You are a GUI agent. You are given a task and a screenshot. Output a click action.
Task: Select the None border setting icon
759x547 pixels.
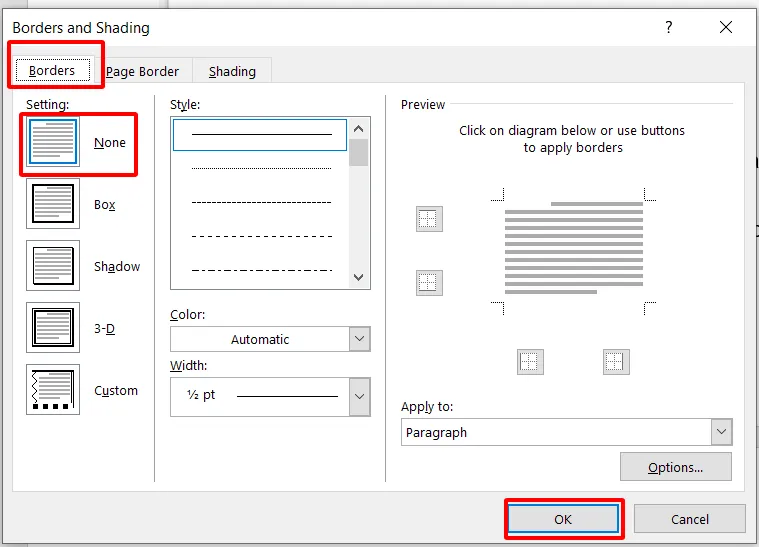tap(53, 142)
